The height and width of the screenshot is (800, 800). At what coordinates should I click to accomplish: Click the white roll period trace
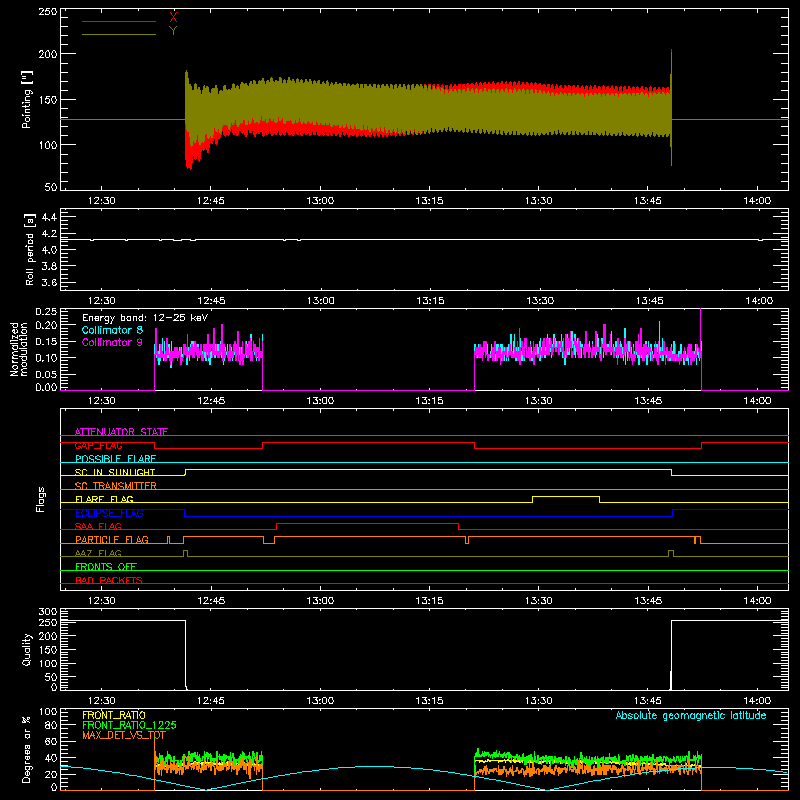(x=424, y=239)
